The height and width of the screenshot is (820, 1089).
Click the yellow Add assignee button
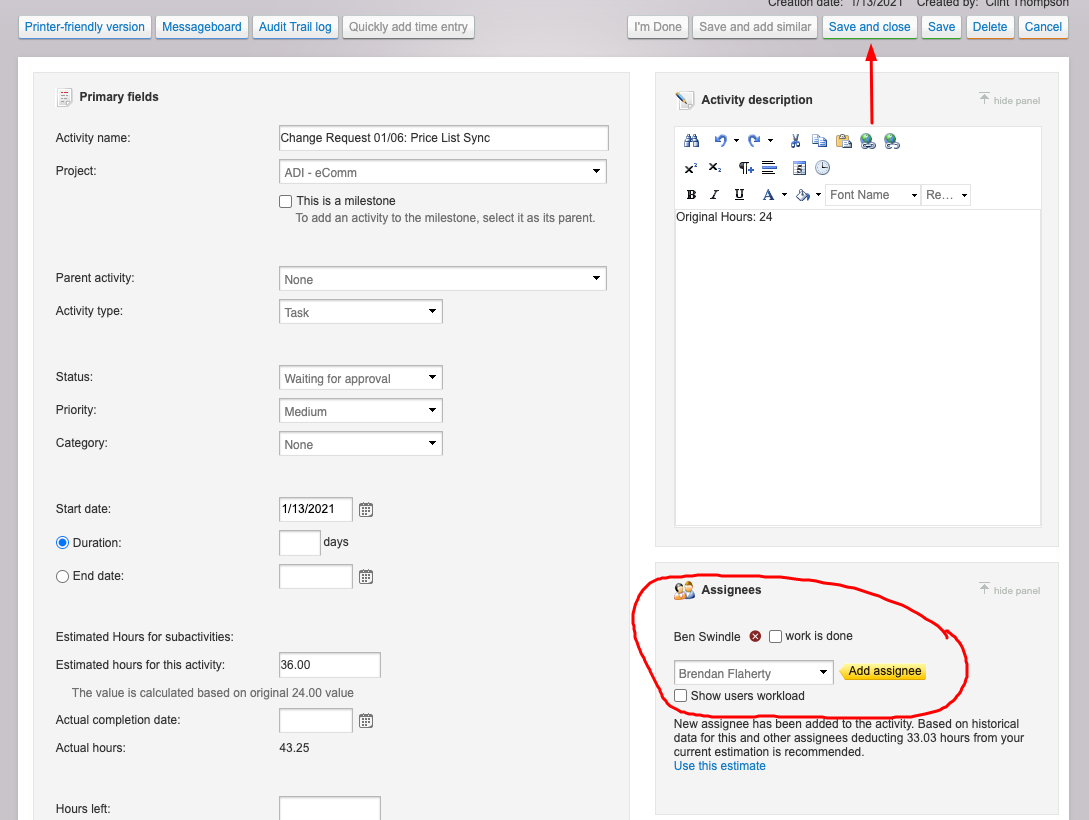883,671
